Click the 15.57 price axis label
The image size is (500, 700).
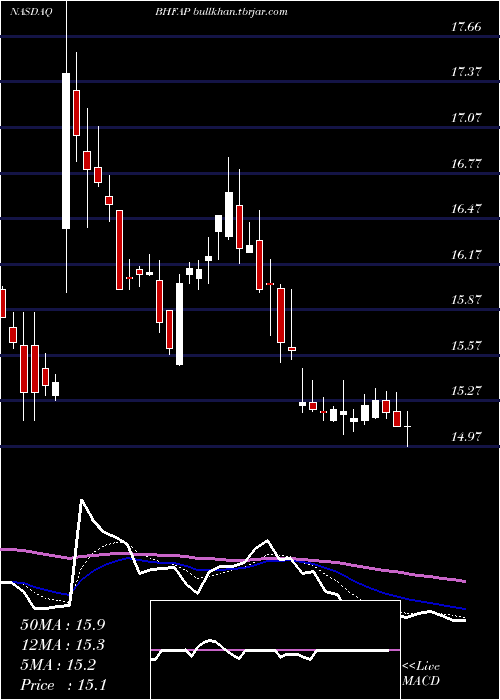tap(466, 346)
